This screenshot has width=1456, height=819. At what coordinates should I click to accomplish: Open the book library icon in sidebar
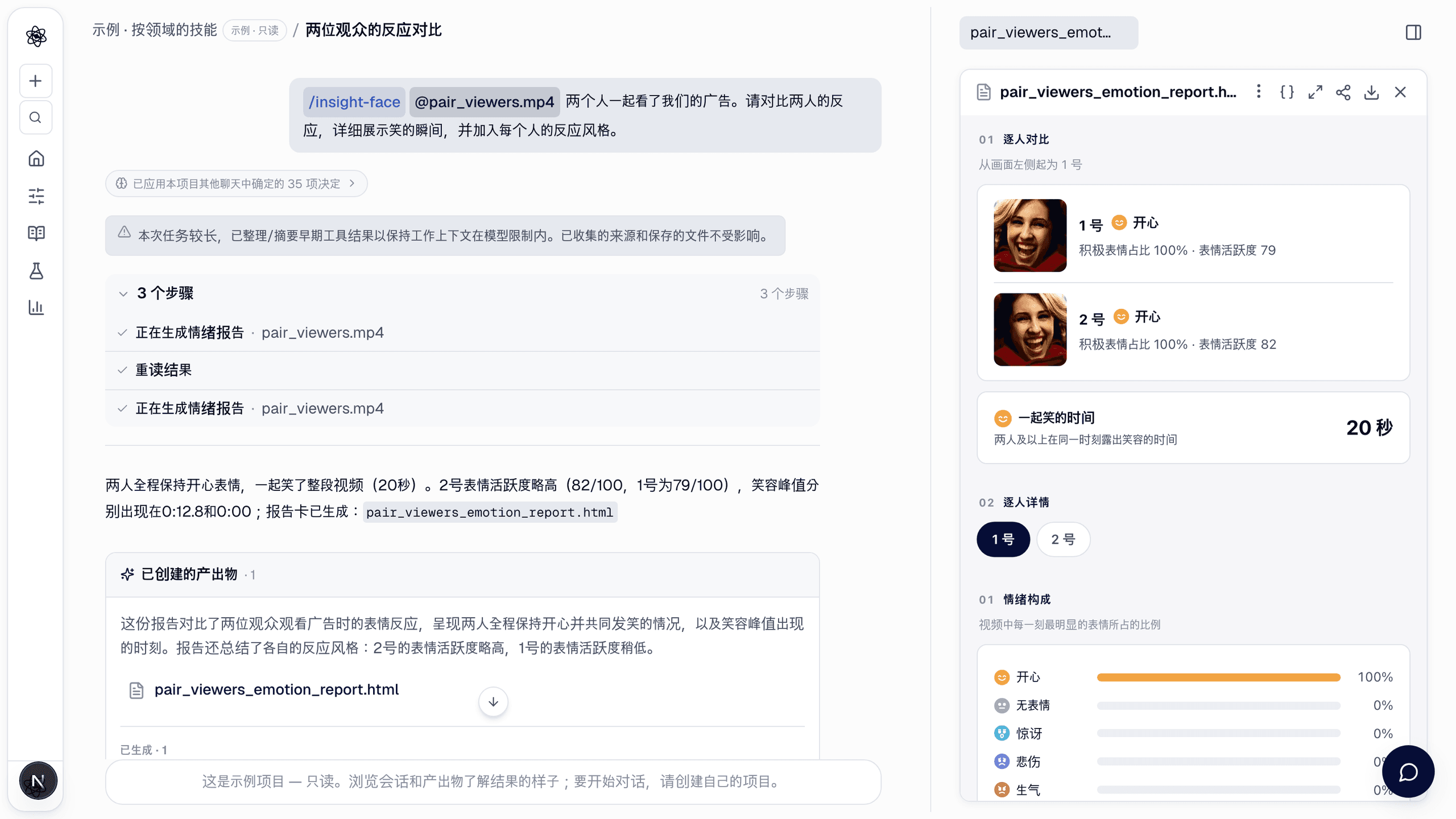coord(36,233)
